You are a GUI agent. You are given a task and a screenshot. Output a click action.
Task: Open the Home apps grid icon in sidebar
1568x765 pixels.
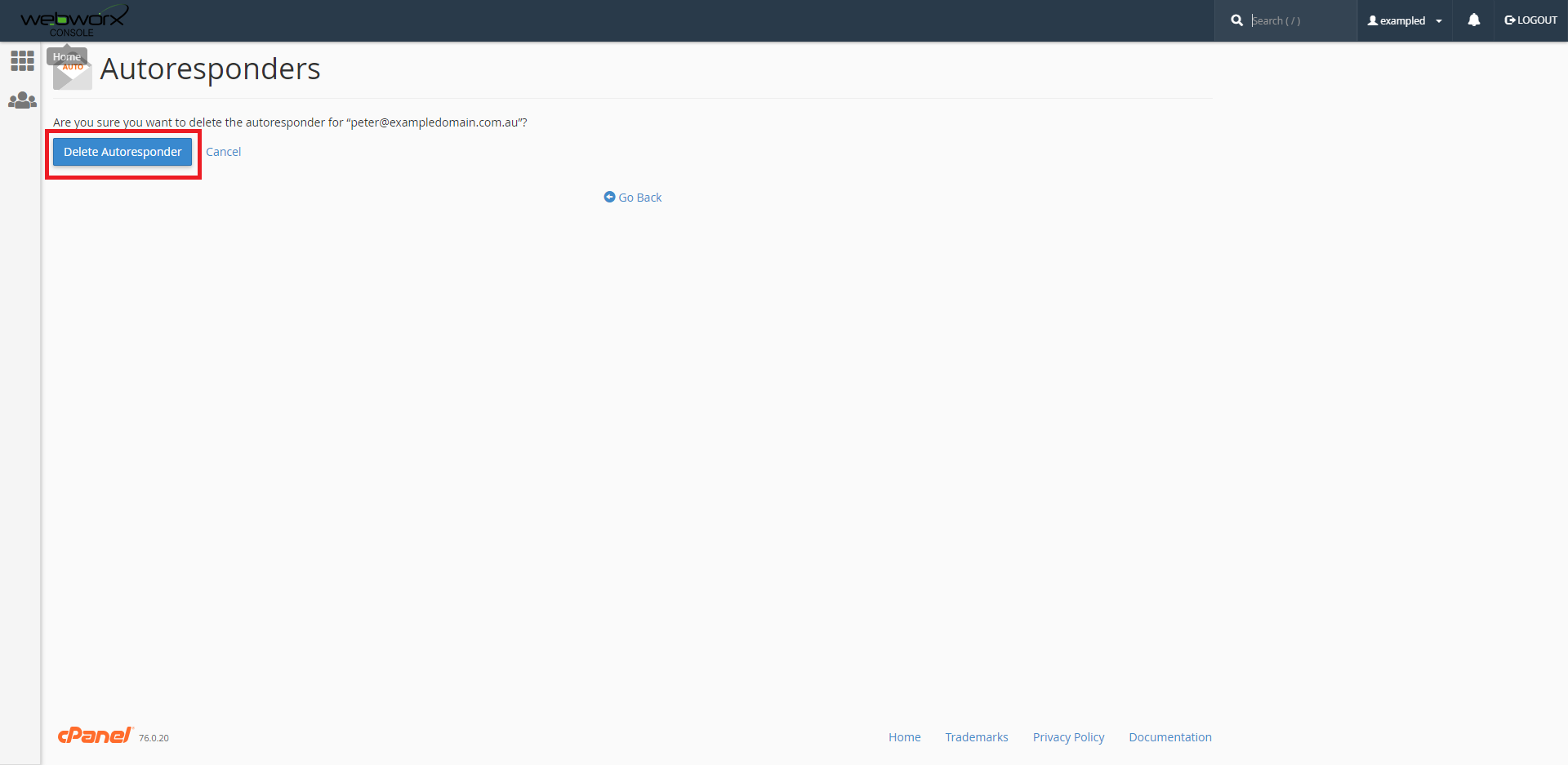tap(22, 60)
